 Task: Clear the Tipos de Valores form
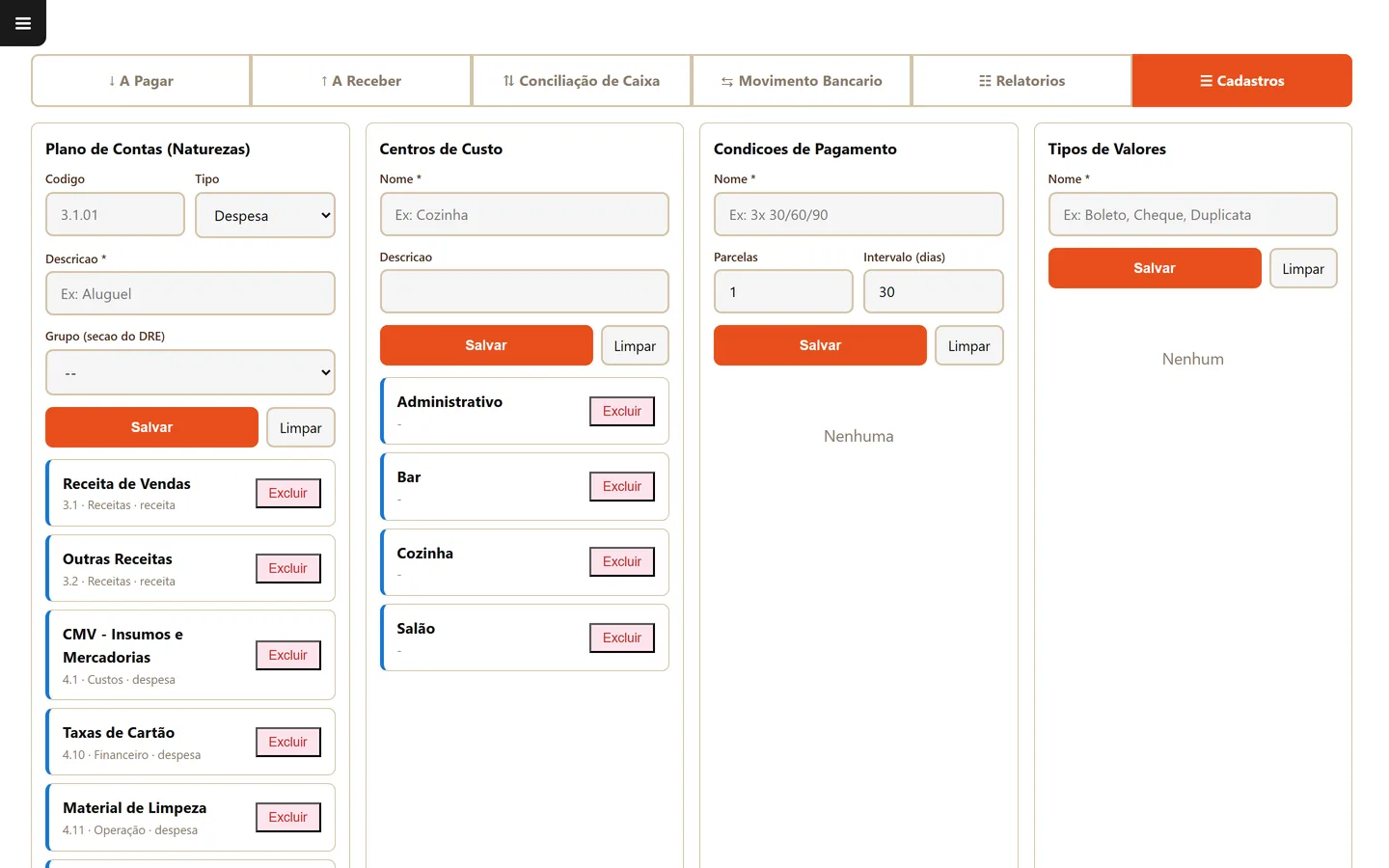[x=1303, y=268]
